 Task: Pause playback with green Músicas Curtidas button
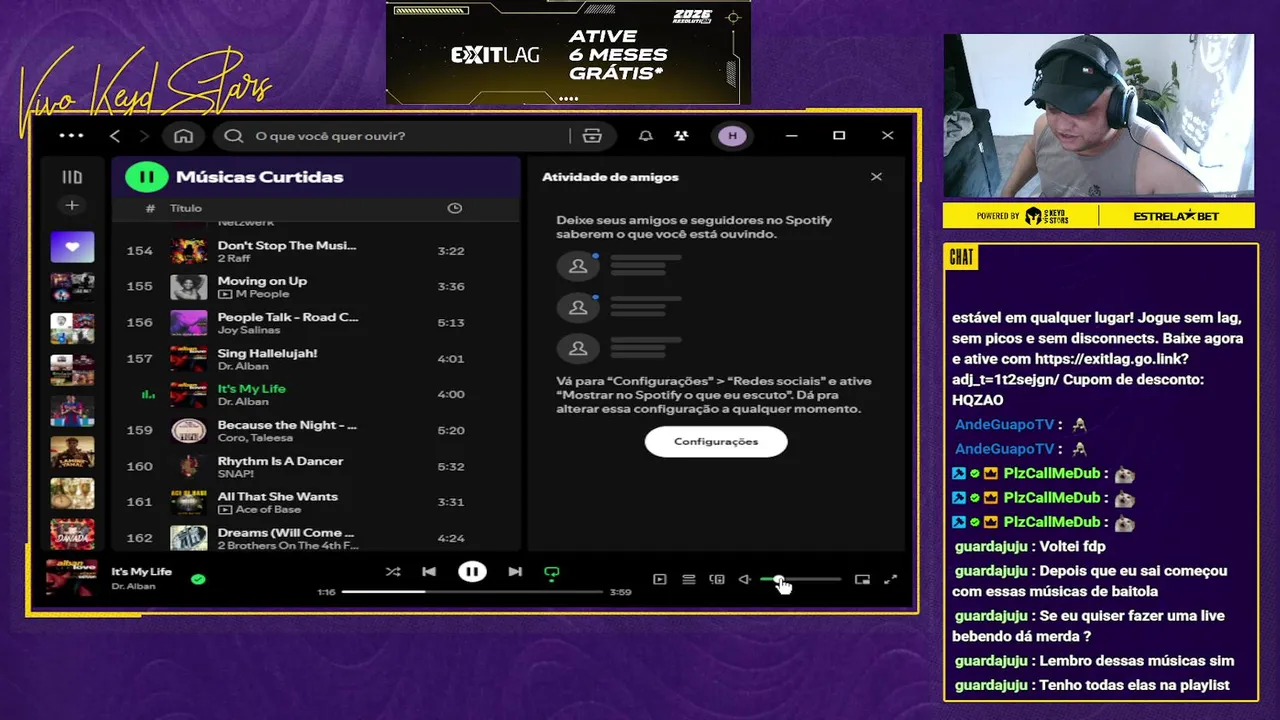pyautogui.click(x=146, y=177)
